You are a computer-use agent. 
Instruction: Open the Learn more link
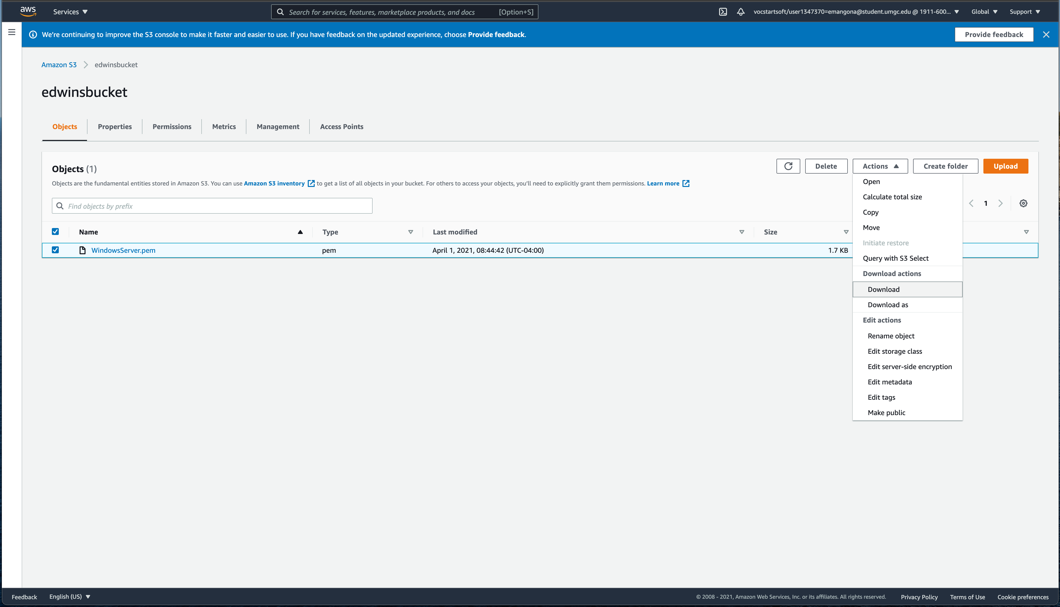coord(663,183)
